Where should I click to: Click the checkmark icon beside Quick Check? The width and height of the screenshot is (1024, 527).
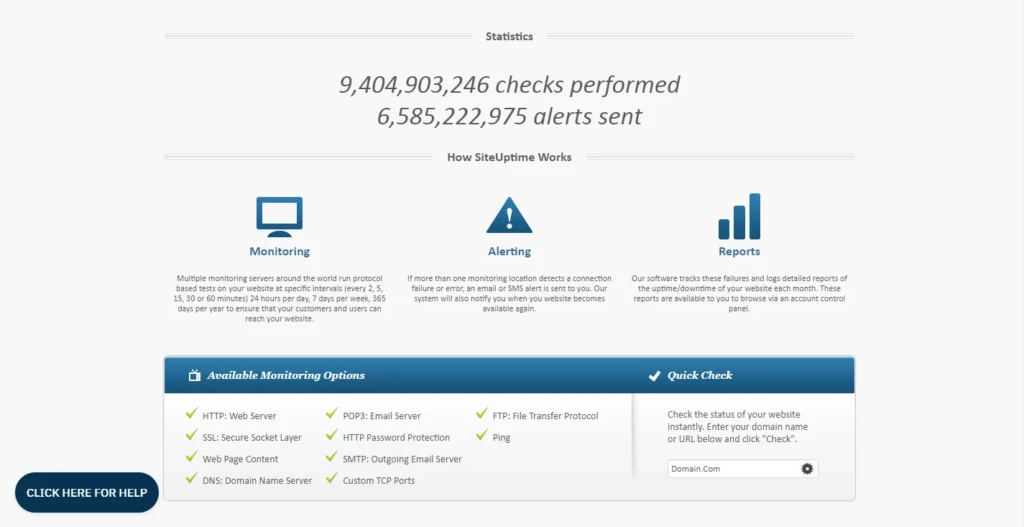[654, 375]
